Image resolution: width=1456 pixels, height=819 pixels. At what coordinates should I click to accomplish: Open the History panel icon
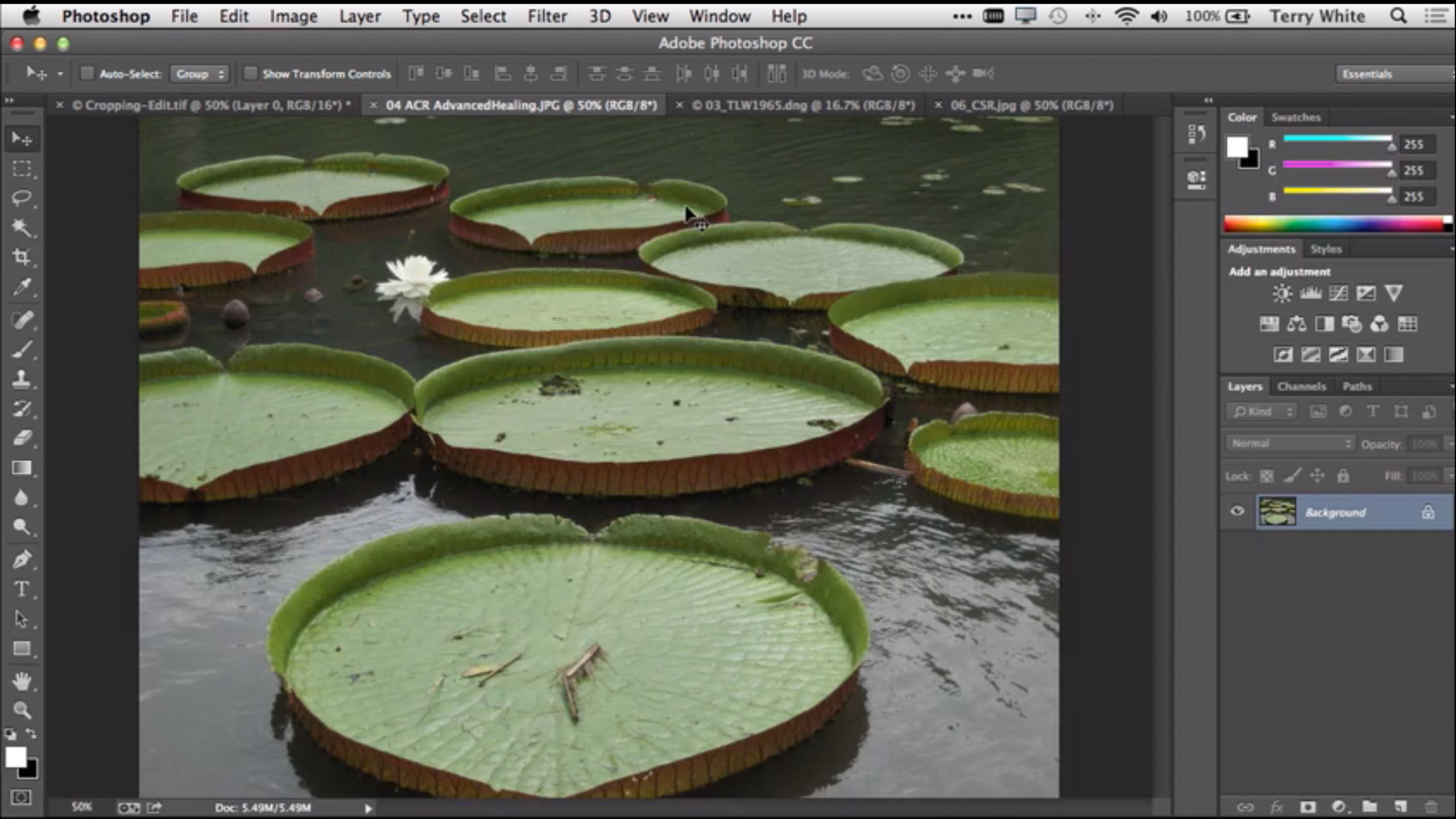pyautogui.click(x=1197, y=134)
